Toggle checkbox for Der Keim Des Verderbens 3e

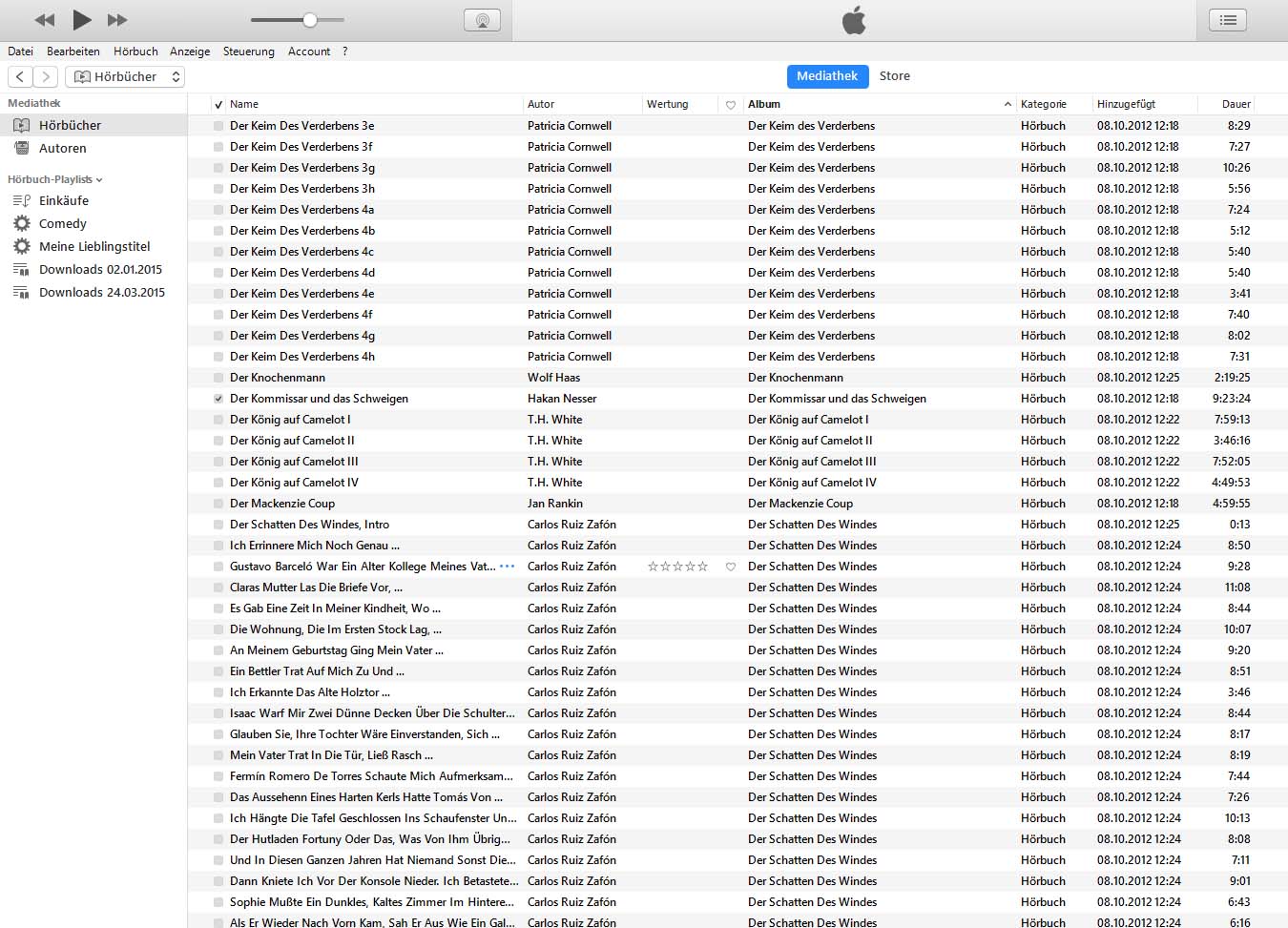pyautogui.click(x=218, y=126)
